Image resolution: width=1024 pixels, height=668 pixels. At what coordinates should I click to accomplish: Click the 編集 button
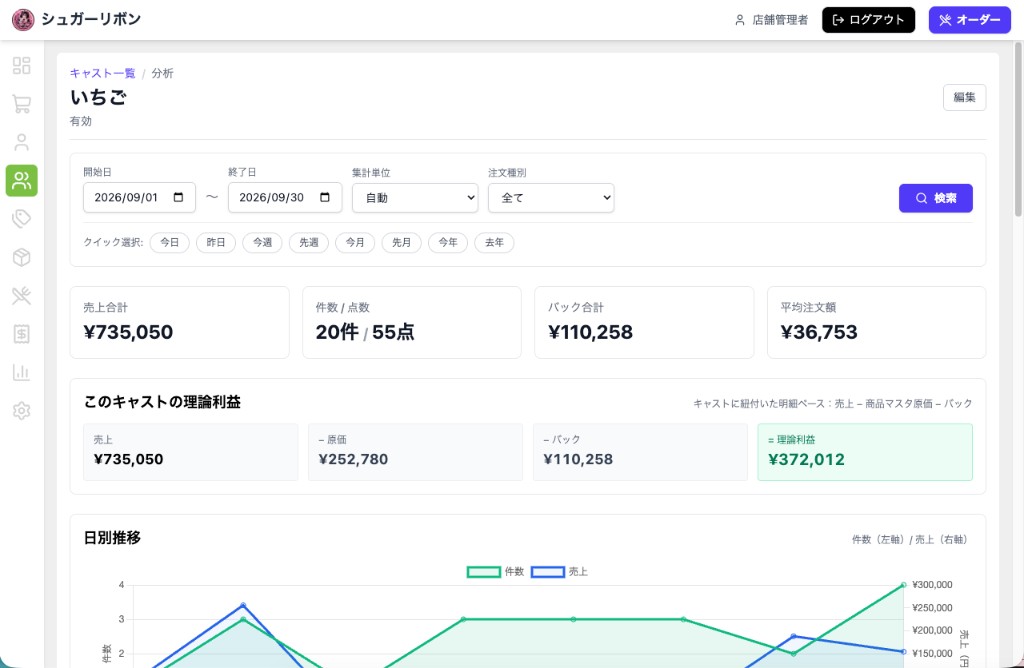[965, 97]
